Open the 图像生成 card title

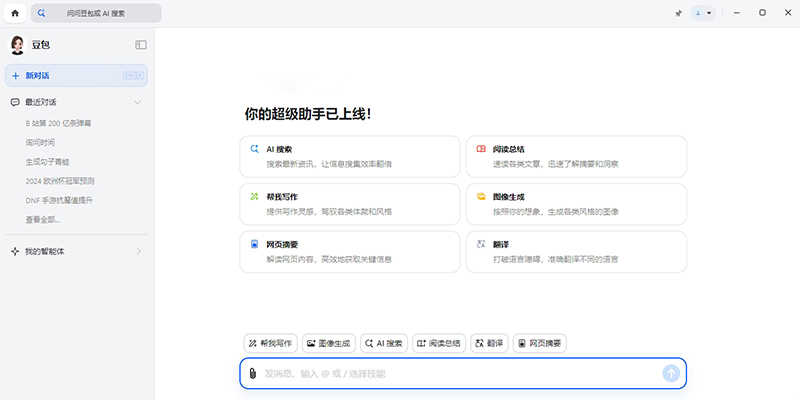click(508, 197)
